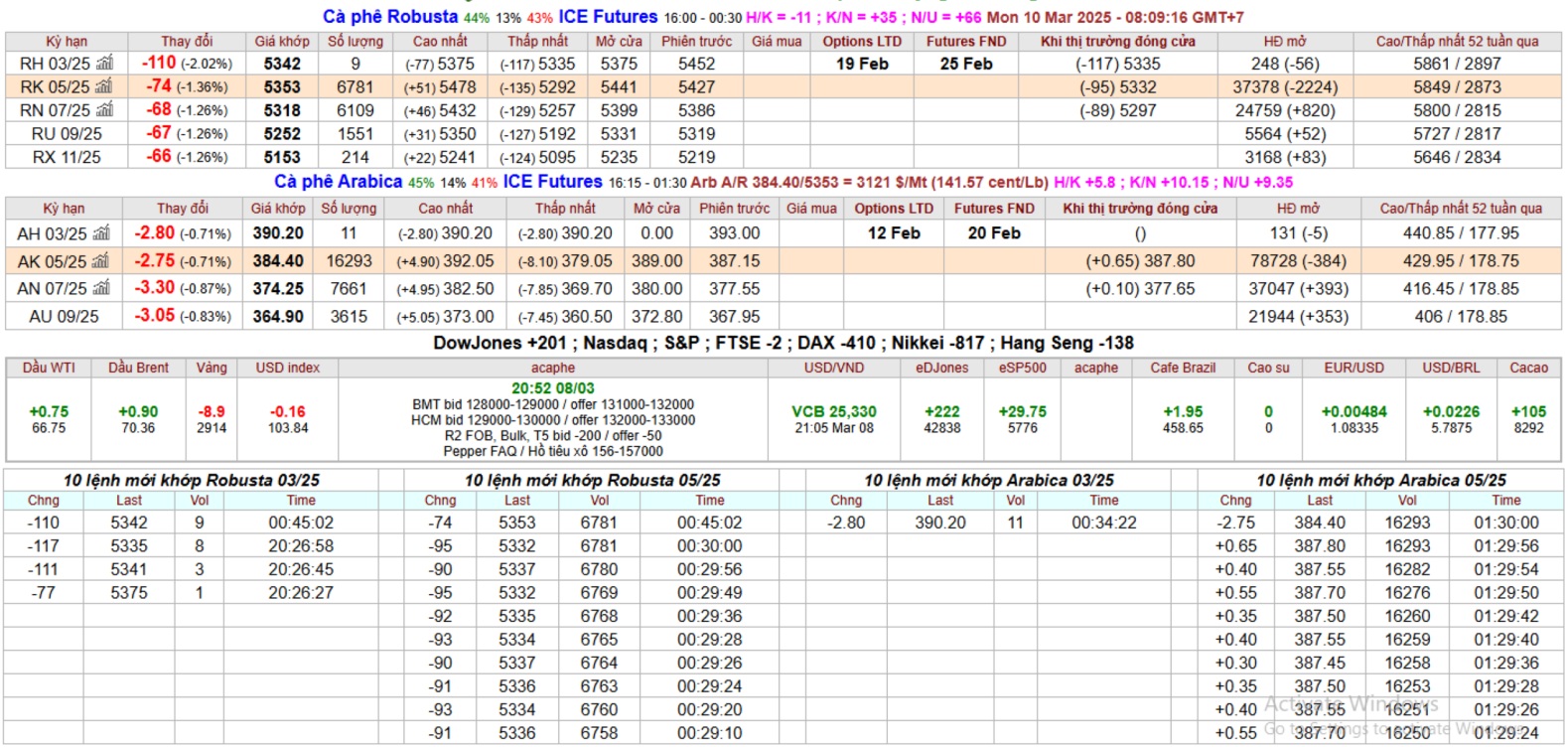Select the USD/VND column header
Viewport: 1568px width, 747px height.
click(833, 368)
